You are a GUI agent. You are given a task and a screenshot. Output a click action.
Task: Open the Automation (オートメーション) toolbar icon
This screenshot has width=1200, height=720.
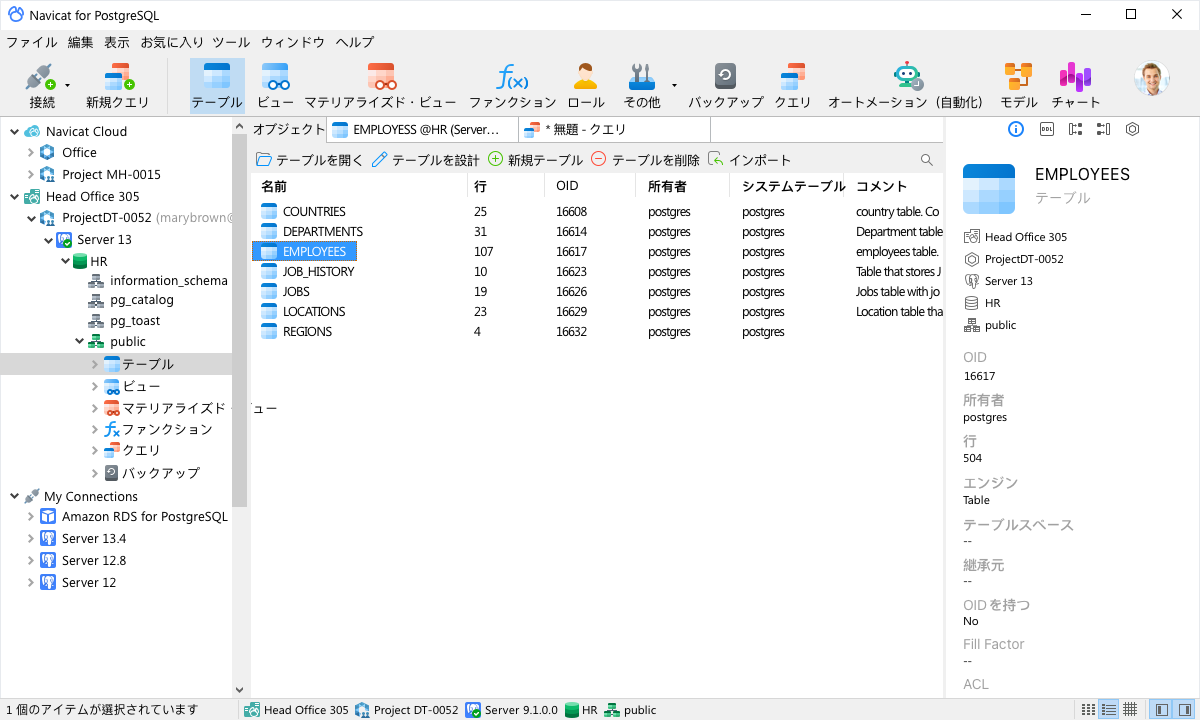(906, 86)
